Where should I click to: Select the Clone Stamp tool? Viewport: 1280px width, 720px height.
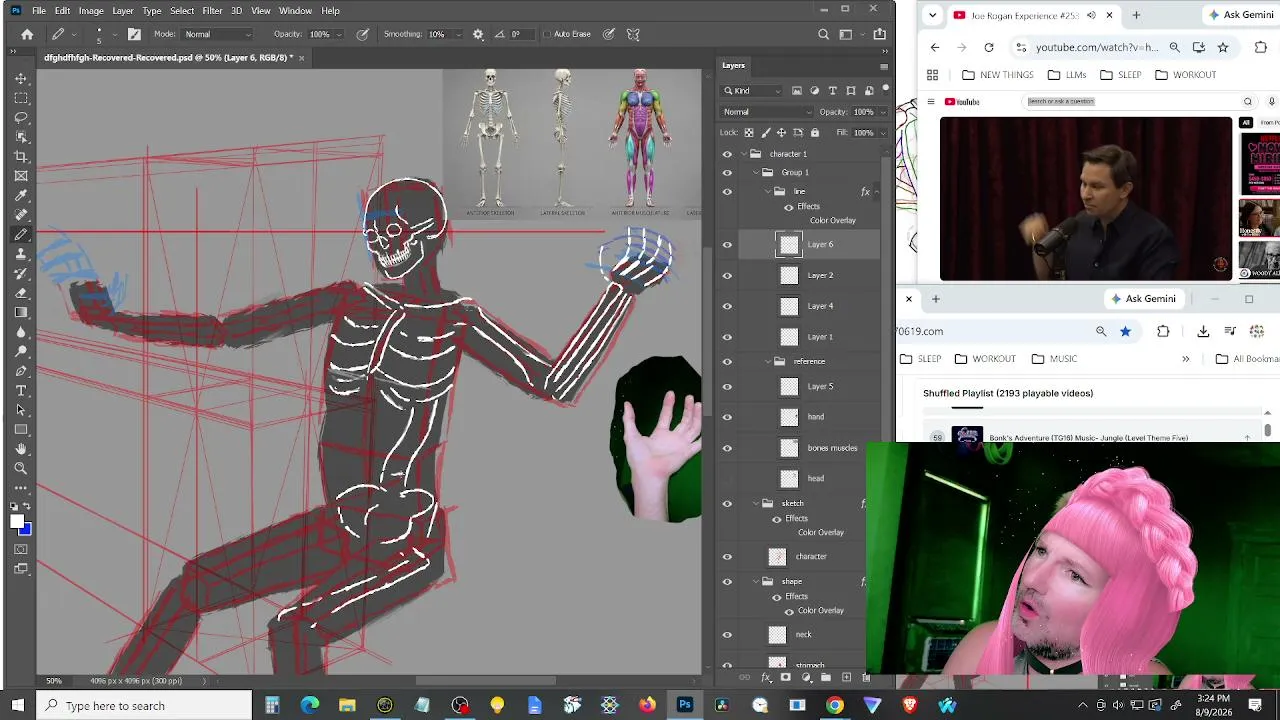pyautogui.click(x=21, y=254)
